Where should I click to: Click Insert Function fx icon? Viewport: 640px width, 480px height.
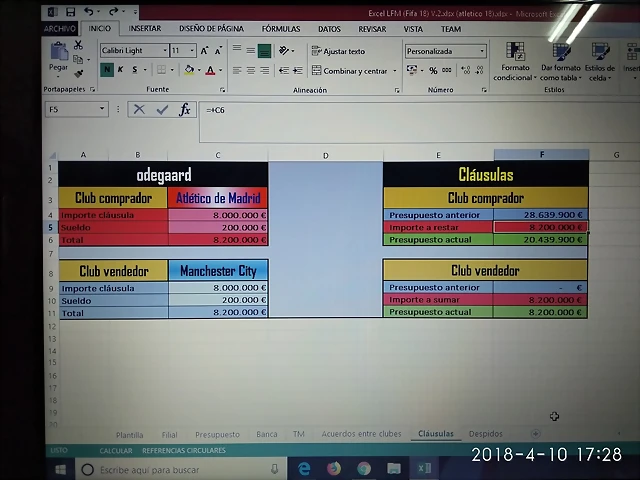click(x=184, y=109)
